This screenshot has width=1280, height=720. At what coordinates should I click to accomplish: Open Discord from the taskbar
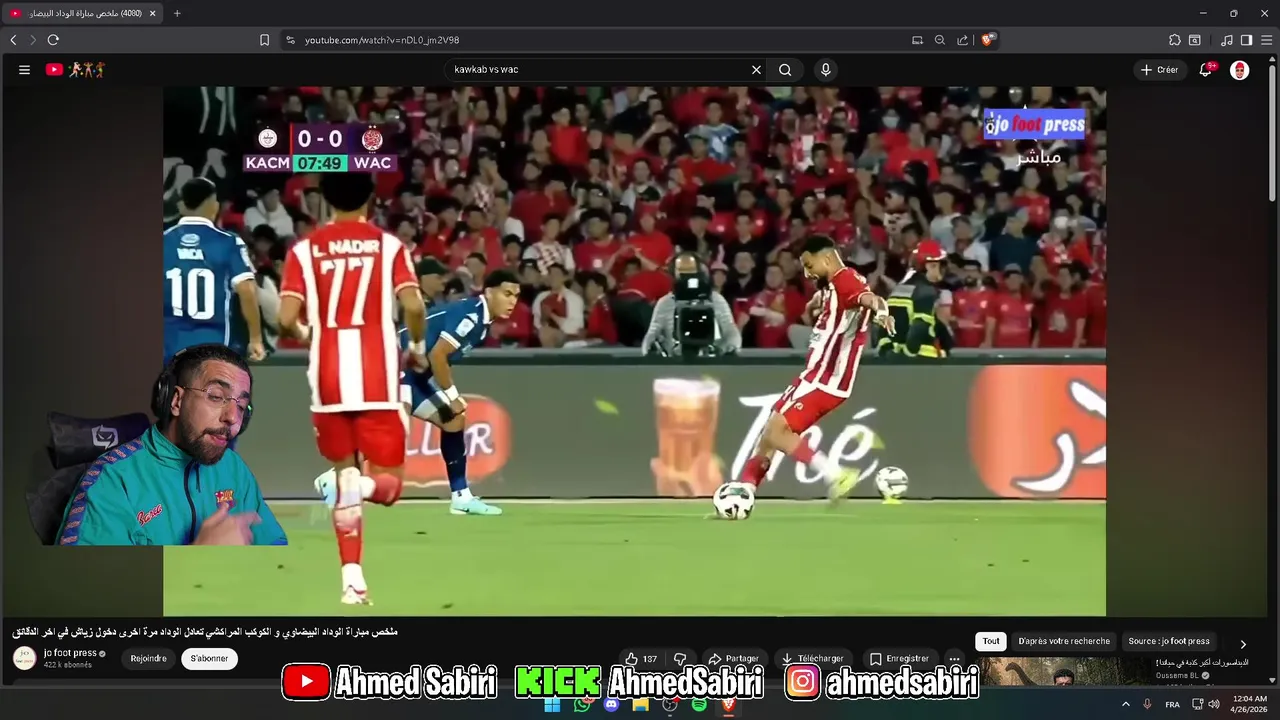point(611,704)
